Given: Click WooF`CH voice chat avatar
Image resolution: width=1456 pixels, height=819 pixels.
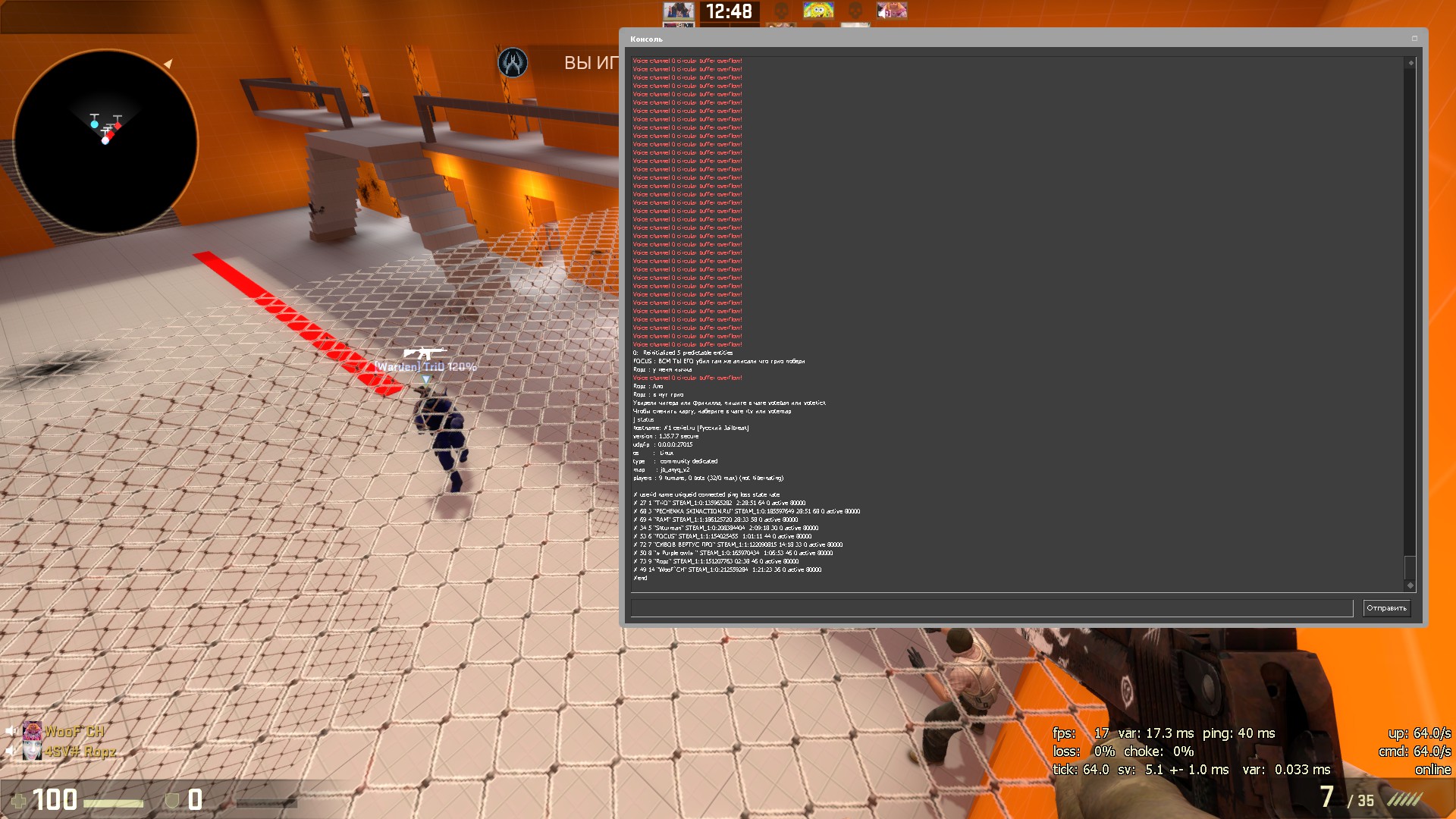Looking at the screenshot, I should [32, 731].
